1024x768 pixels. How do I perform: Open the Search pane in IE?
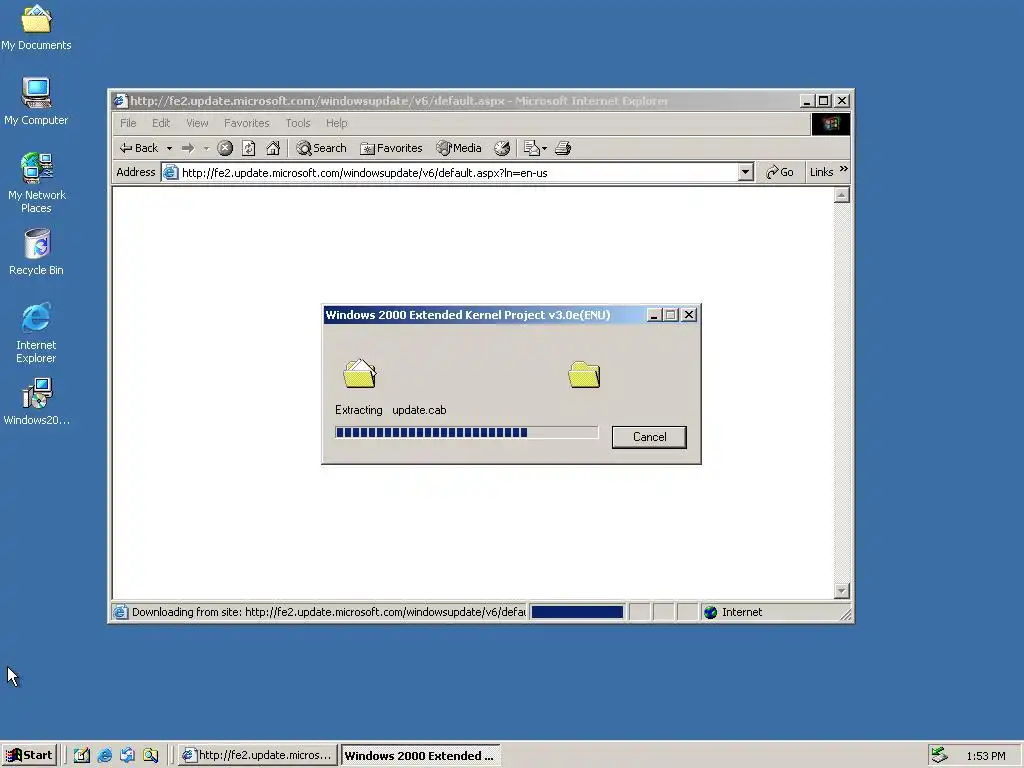(x=321, y=148)
